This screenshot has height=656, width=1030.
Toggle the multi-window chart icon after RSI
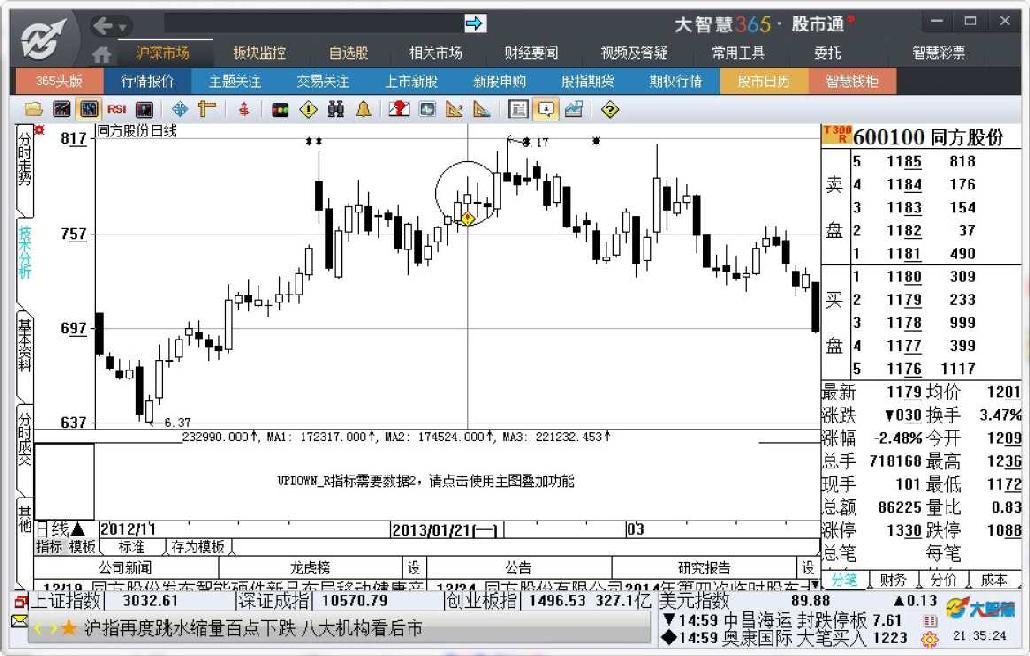[x=145, y=109]
